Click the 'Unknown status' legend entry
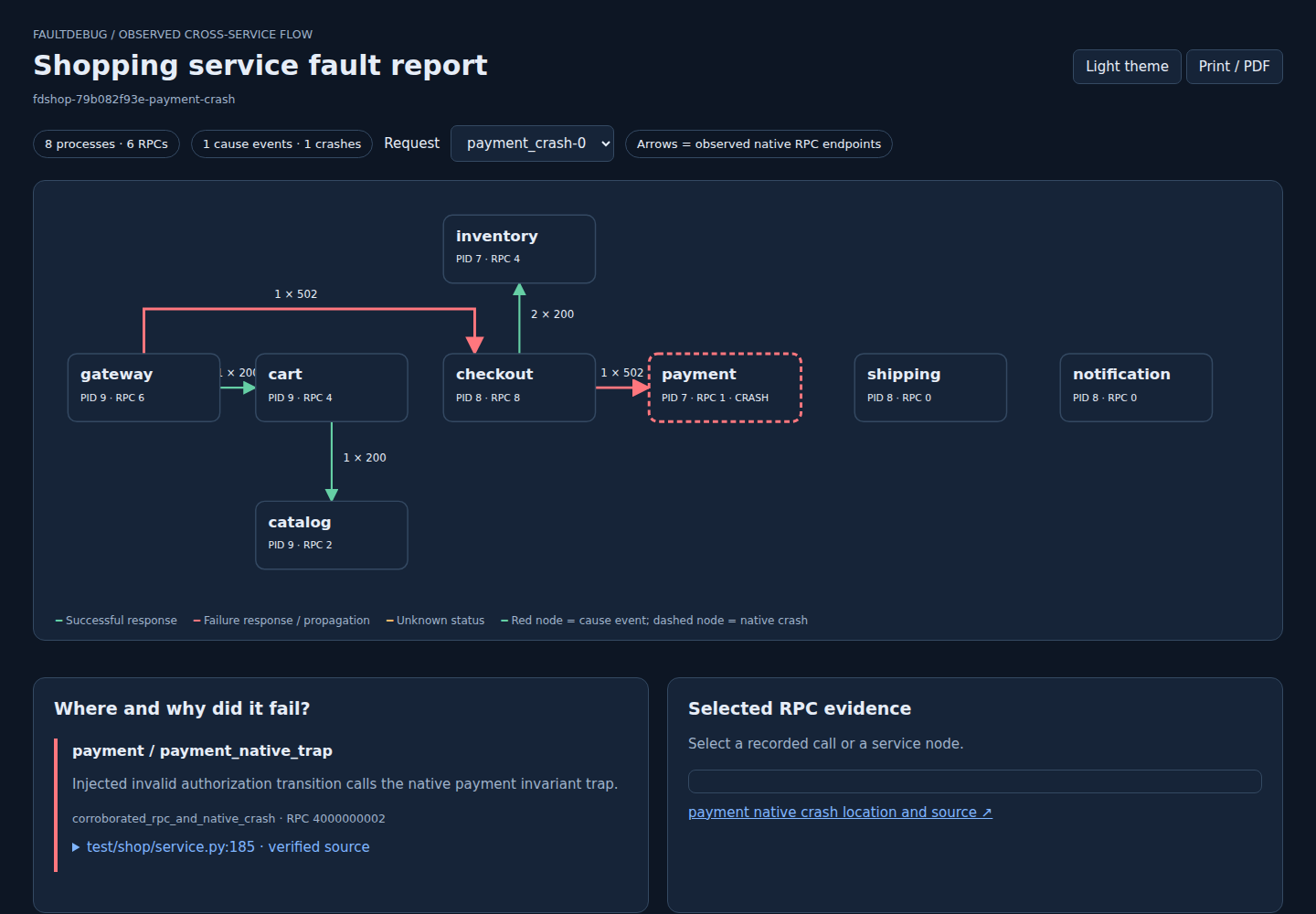1316x914 pixels. [435, 621]
